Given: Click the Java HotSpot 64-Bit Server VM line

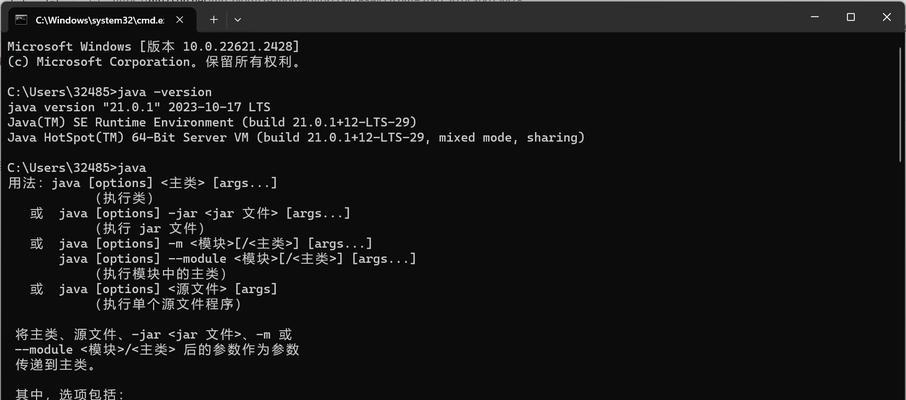Looking at the screenshot, I should click(296, 138).
